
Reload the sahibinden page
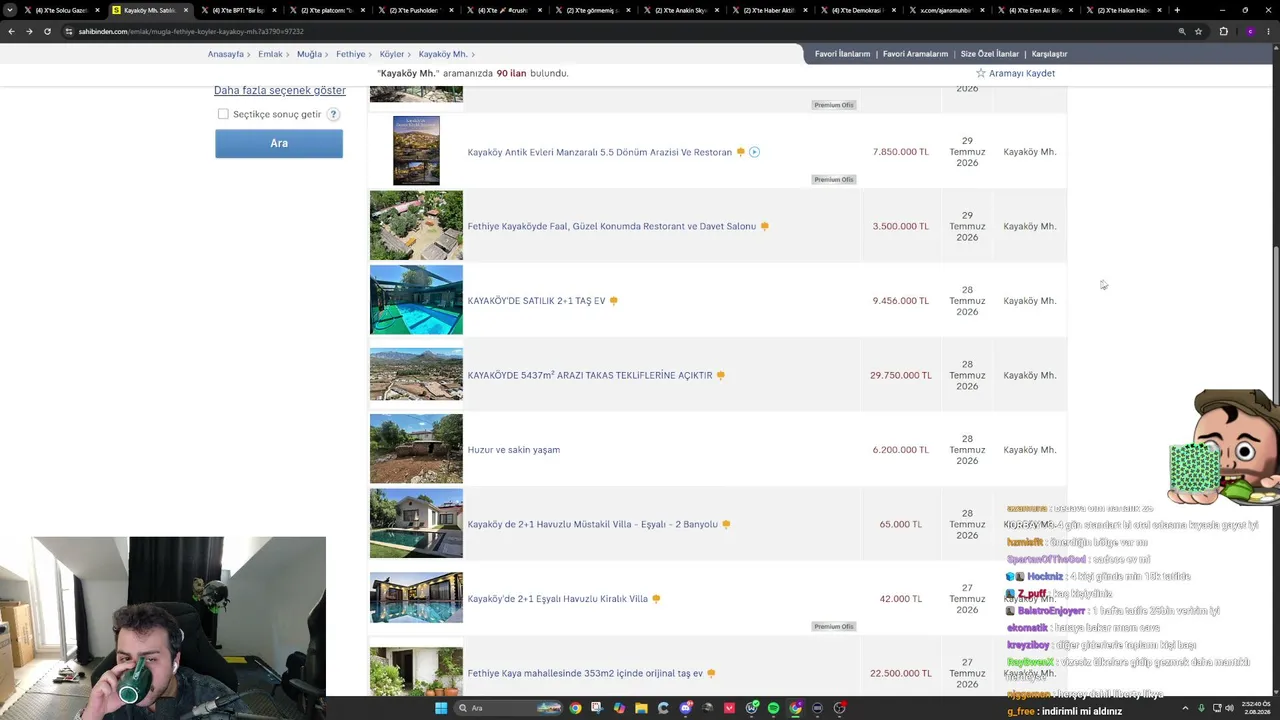click(x=47, y=31)
